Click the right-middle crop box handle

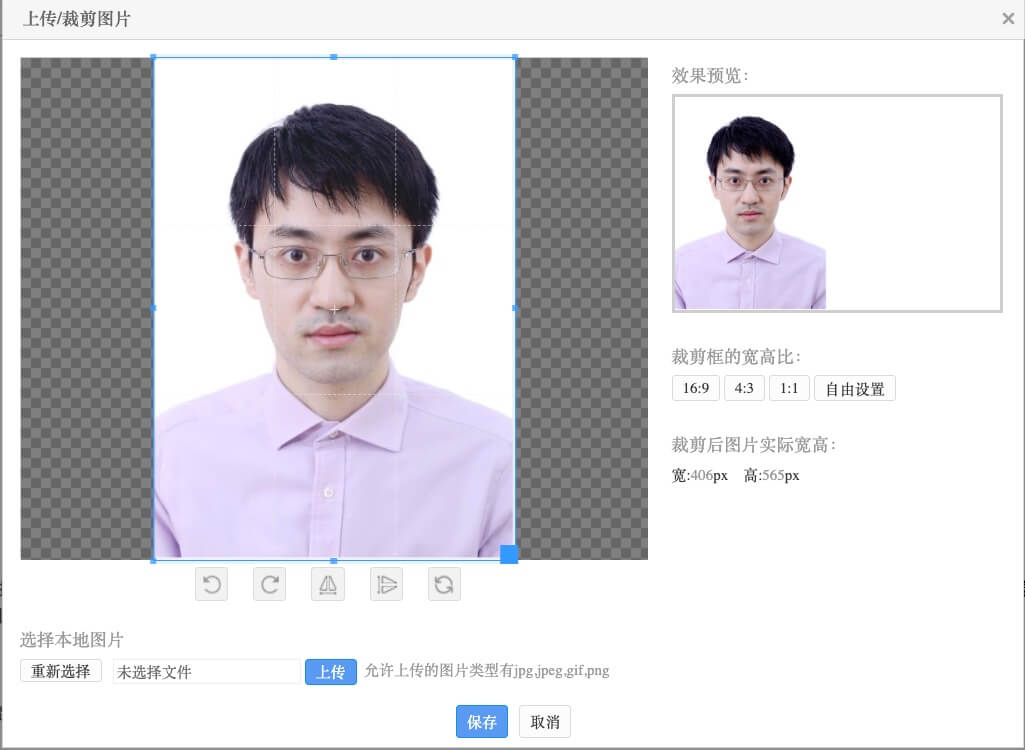[x=515, y=308]
